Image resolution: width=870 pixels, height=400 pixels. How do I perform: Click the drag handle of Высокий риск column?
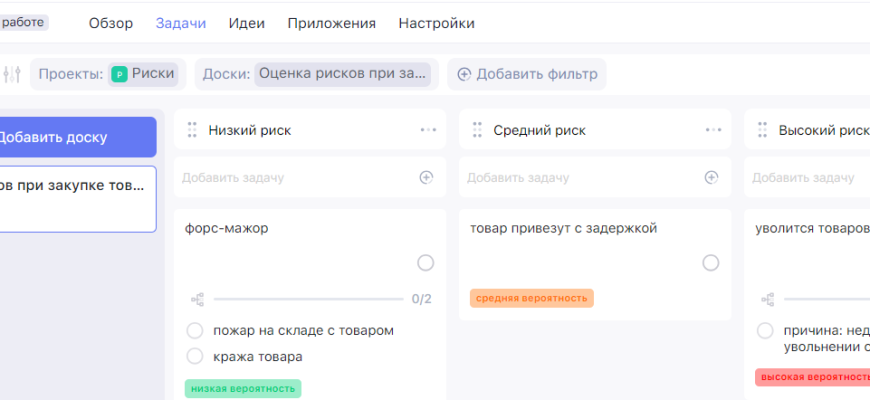[x=762, y=130]
